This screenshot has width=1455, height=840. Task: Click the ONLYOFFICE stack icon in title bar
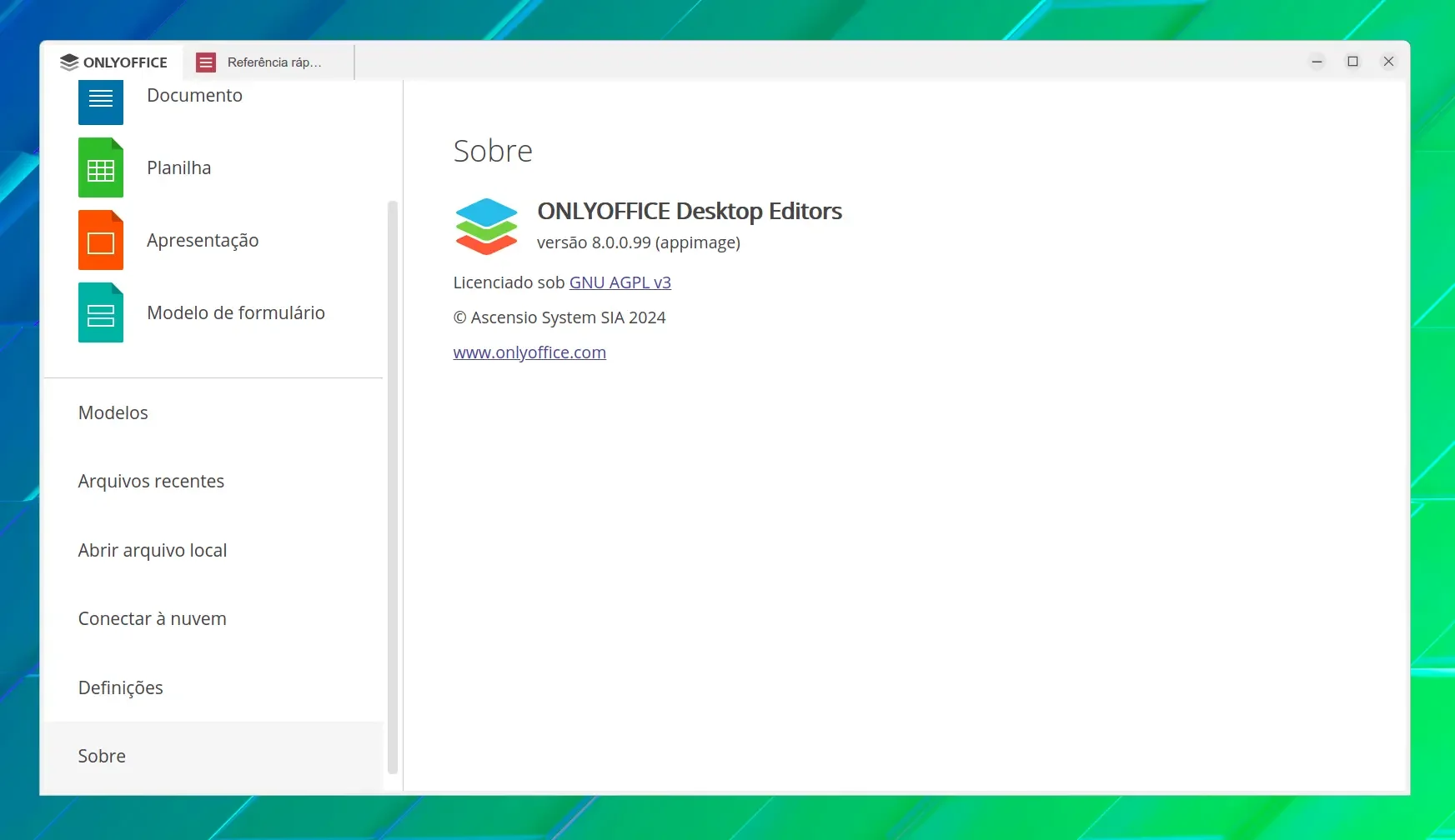tap(69, 62)
